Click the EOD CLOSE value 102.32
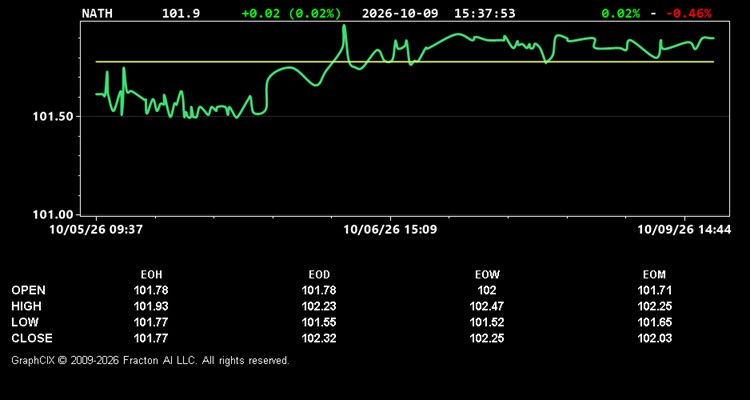This screenshot has width=750, height=400. 319,338
